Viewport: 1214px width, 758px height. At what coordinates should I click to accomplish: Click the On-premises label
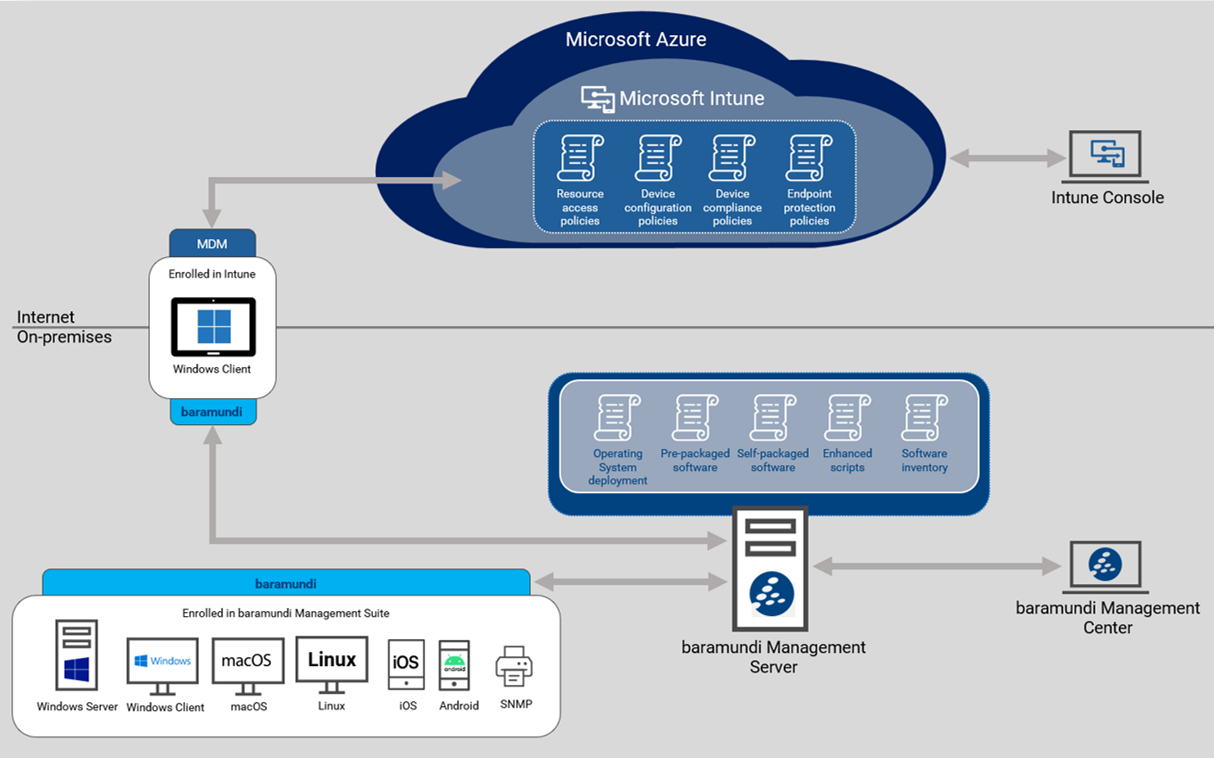[64, 337]
